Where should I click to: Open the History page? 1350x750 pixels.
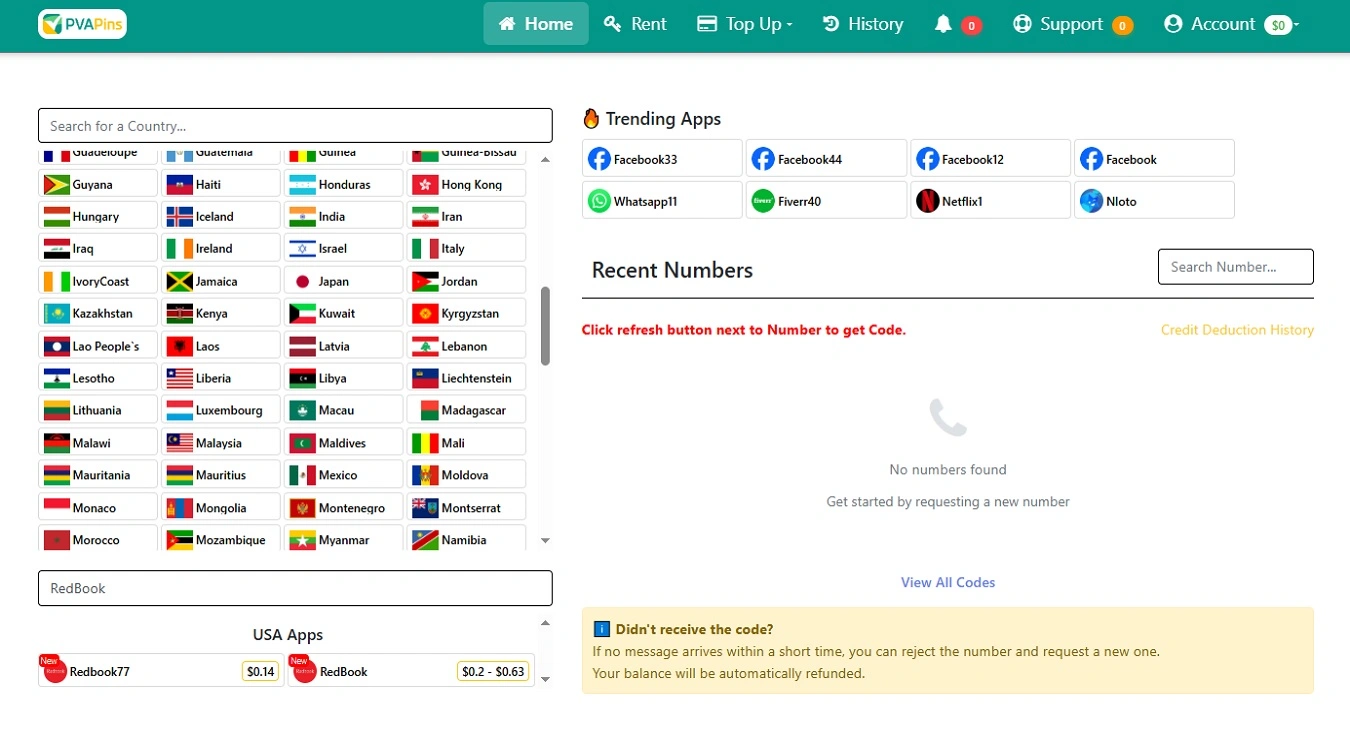pos(863,24)
